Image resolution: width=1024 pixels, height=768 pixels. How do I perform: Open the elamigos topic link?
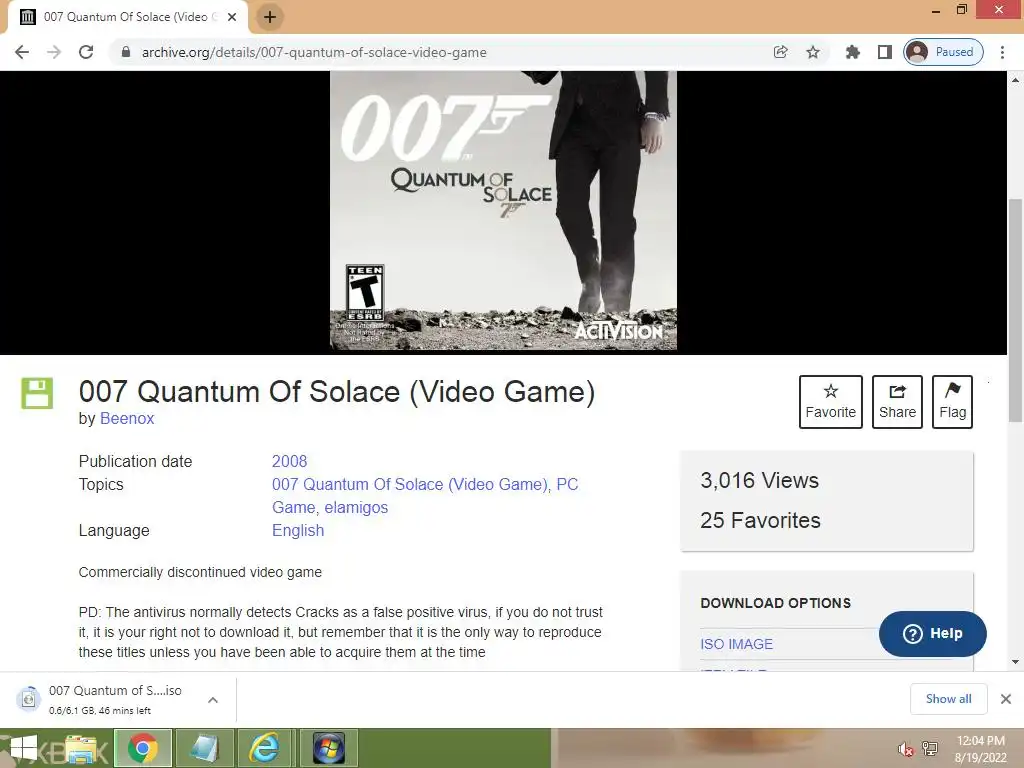click(x=356, y=507)
